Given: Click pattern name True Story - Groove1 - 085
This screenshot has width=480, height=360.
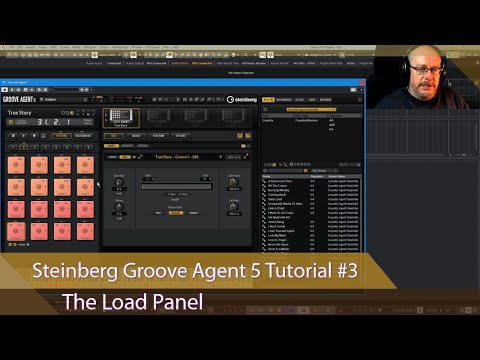Looking at the screenshot, I should 177,157.
